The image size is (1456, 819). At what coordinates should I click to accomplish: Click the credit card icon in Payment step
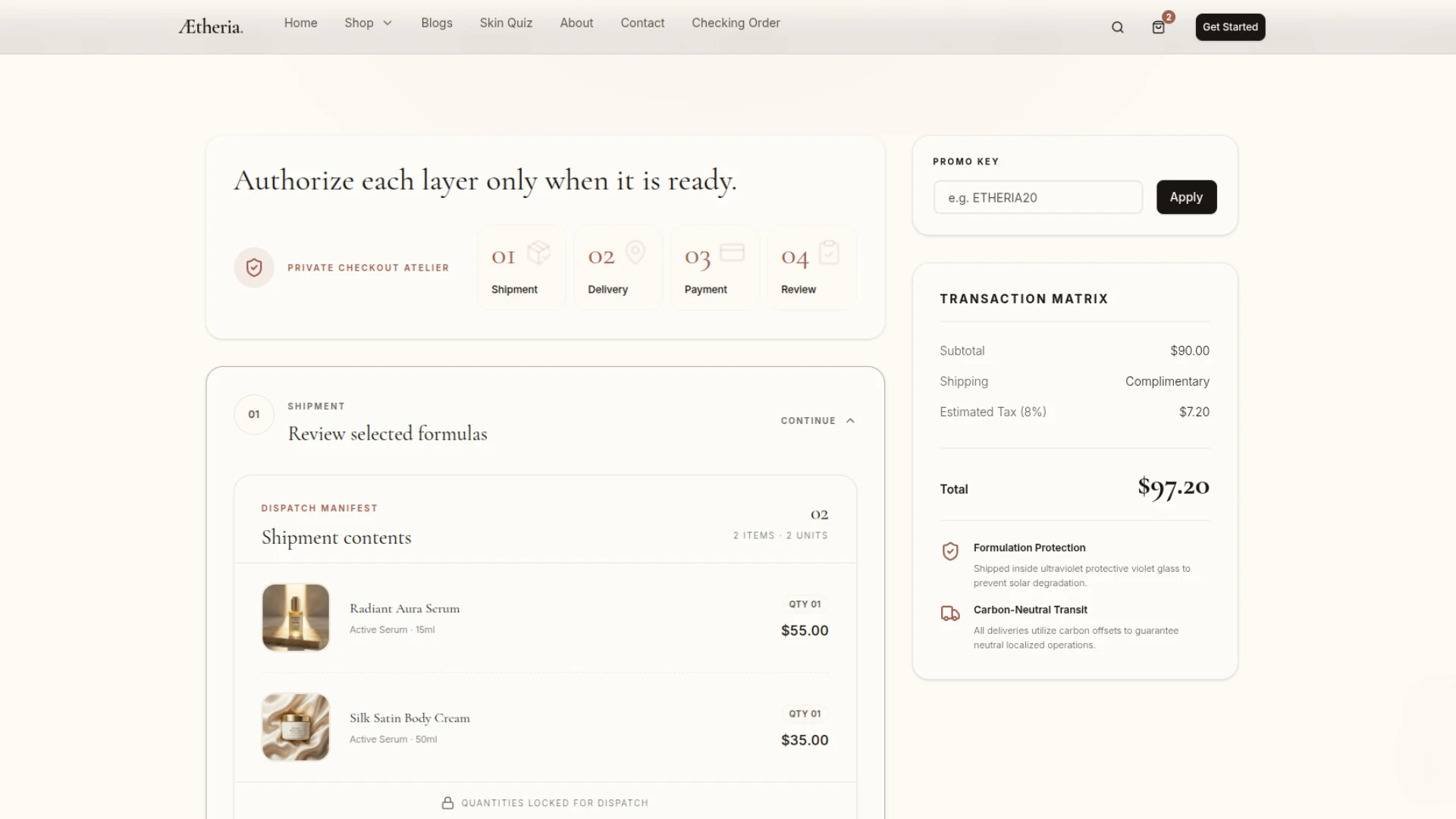tap(732, 253)
